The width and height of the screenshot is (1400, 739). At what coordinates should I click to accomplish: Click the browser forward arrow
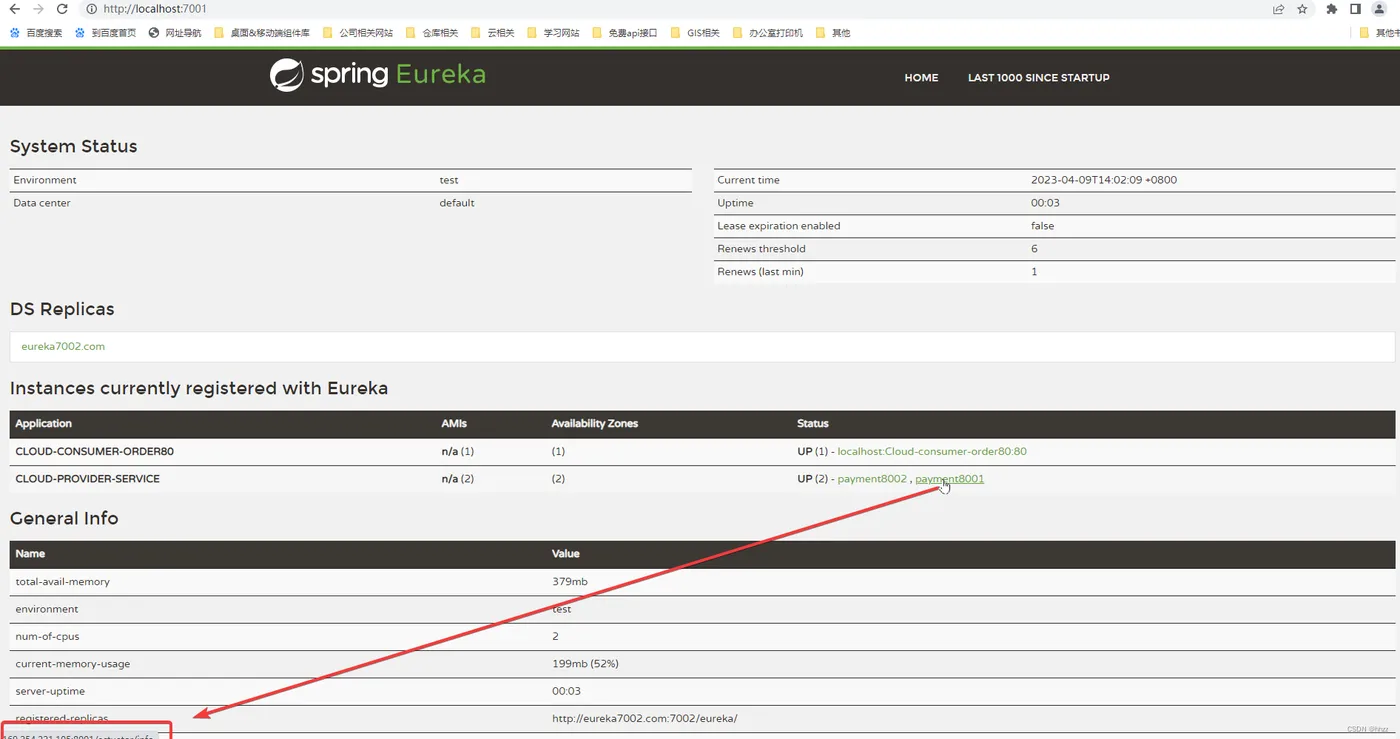[38, 9]
